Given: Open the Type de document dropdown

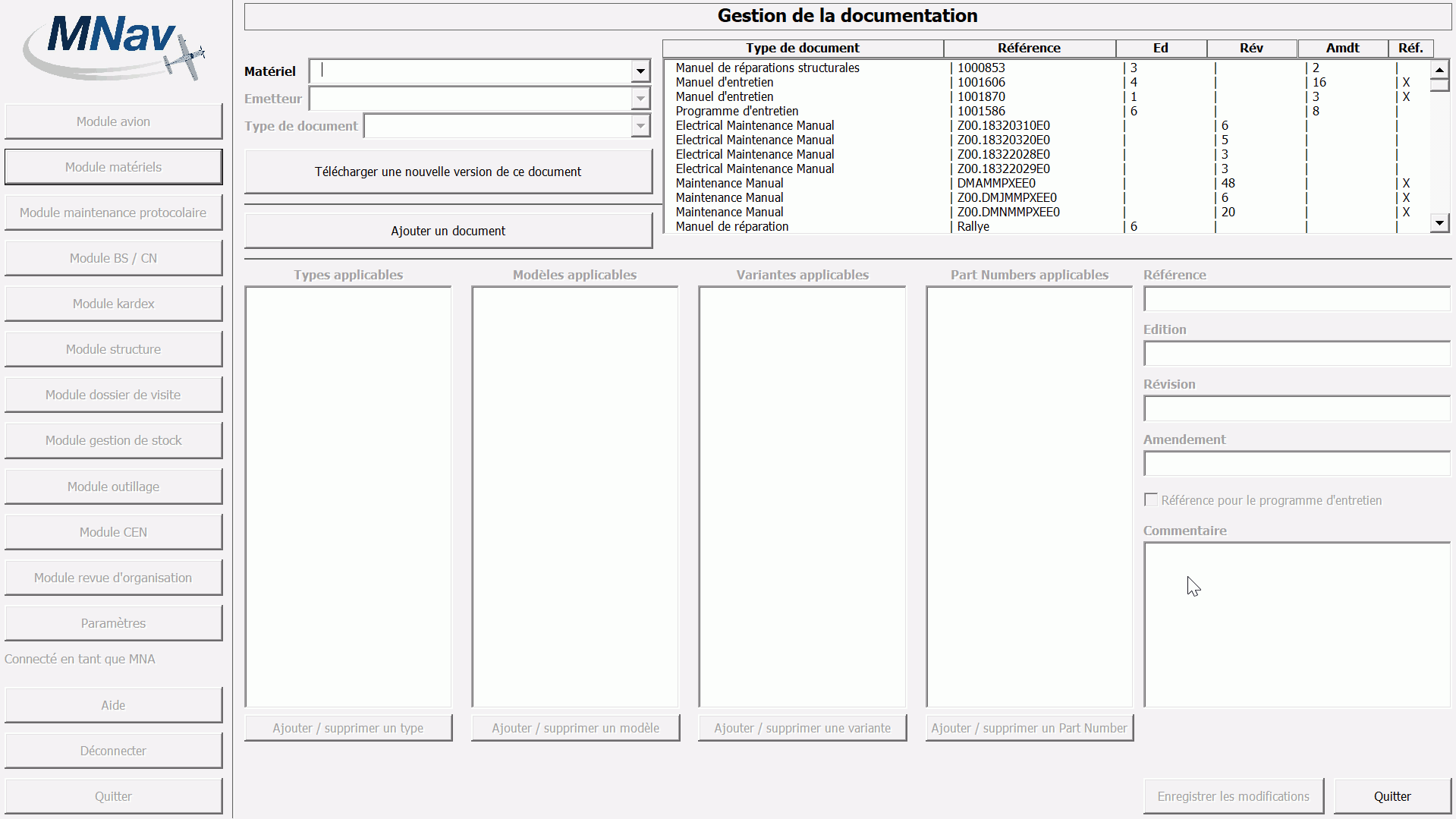Looking at the screenshot, I should click(640, 126).
